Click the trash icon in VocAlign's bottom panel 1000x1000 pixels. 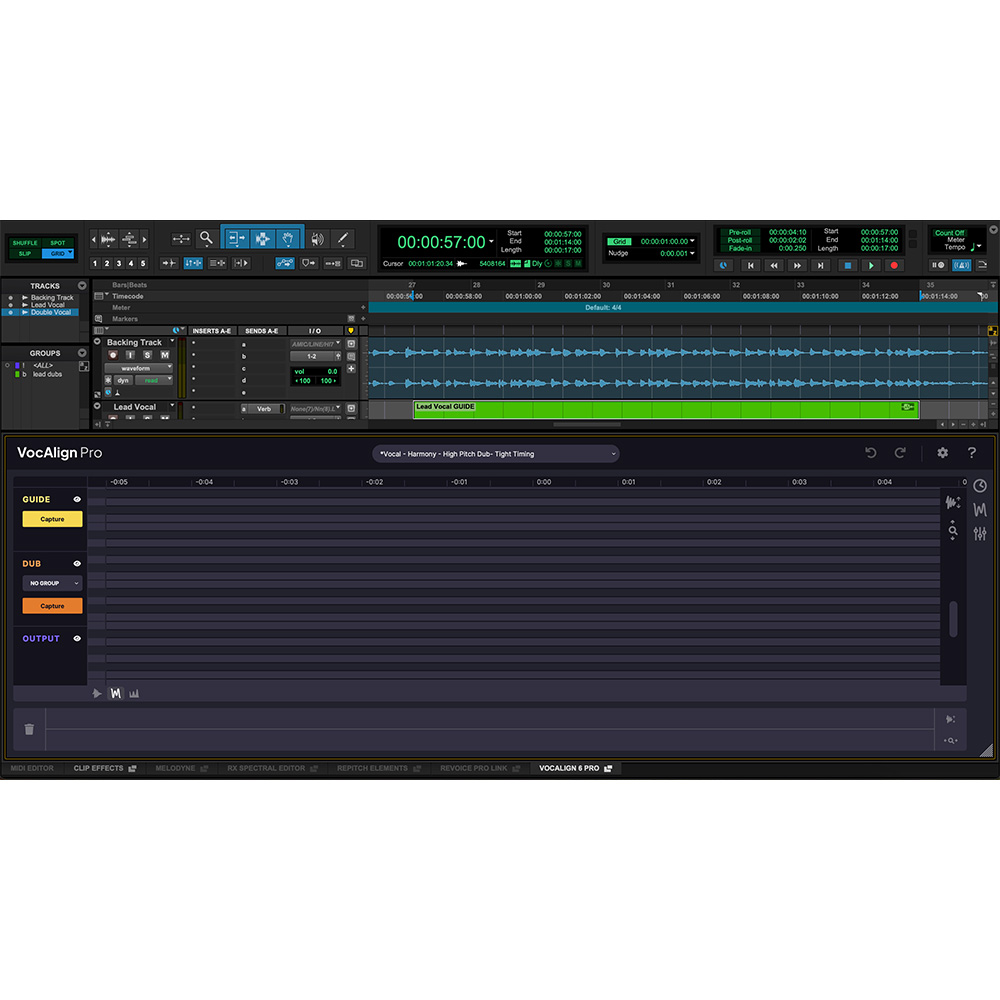coord(30,728)
